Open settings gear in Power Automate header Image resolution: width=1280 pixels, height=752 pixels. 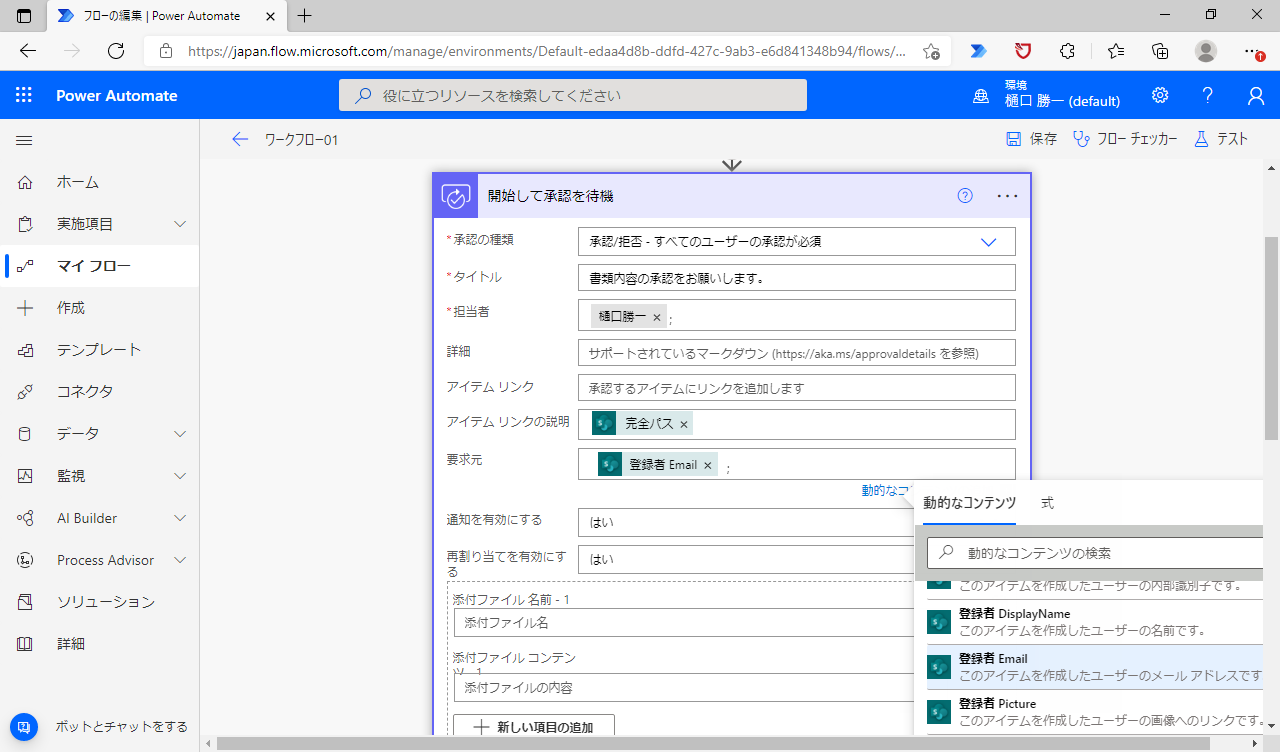1160,95
